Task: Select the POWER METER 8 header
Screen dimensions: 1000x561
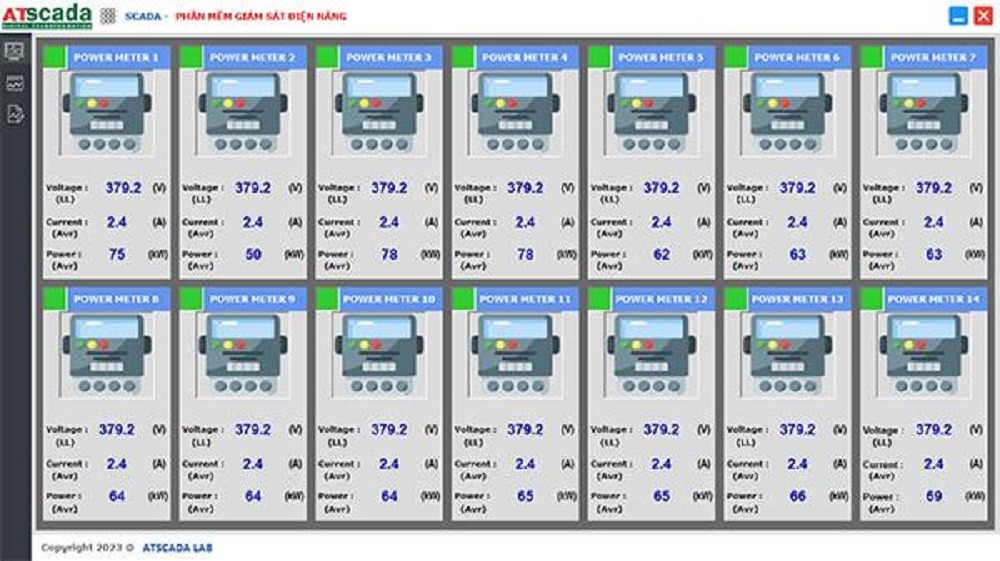Action: coord(118,298)
